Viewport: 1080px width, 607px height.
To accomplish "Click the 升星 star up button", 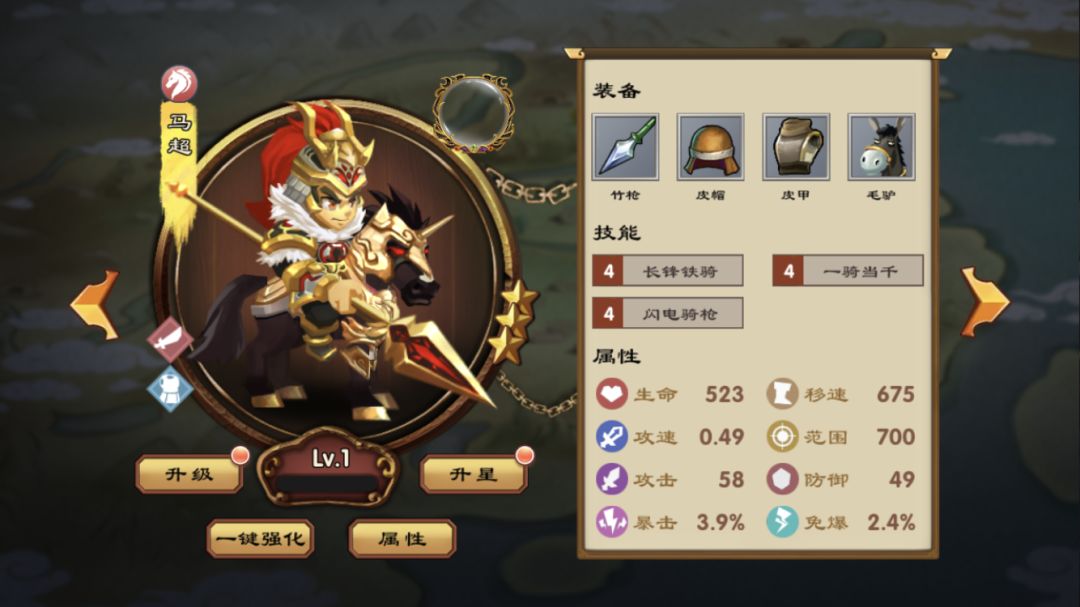I will [x=474, y=474].
